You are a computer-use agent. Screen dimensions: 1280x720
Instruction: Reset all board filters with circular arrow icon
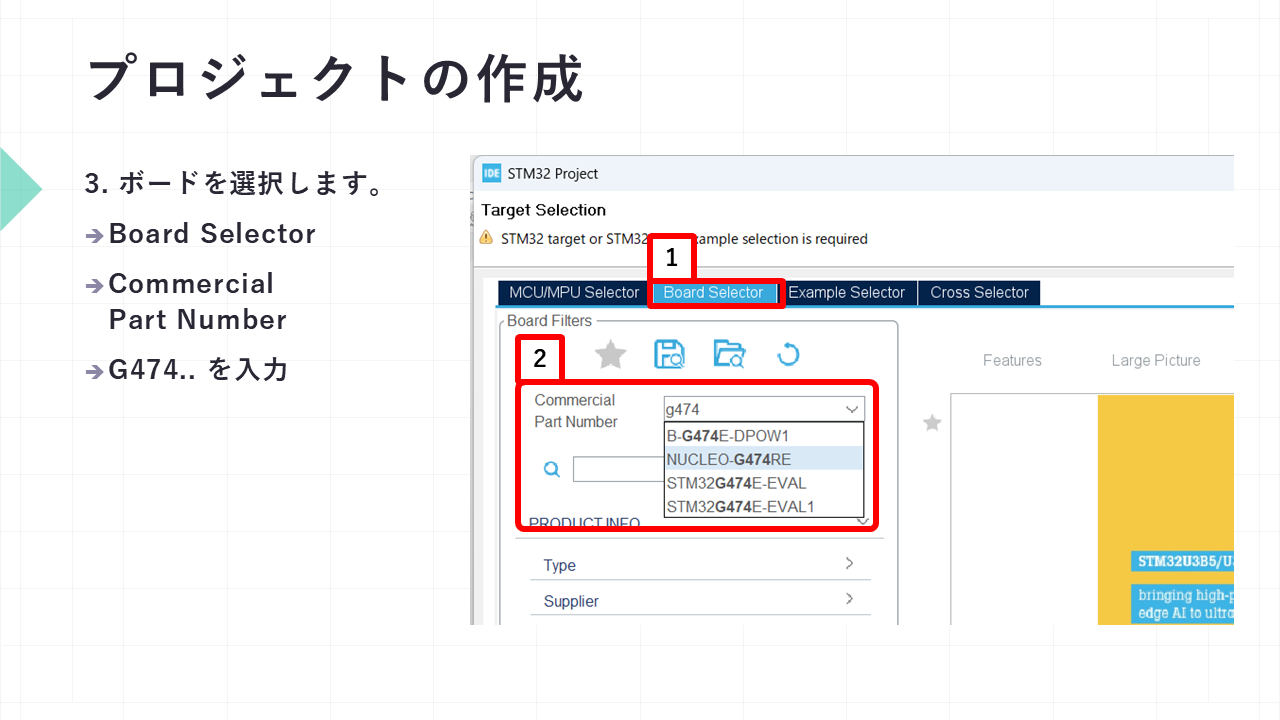click(x=788, y=354)
